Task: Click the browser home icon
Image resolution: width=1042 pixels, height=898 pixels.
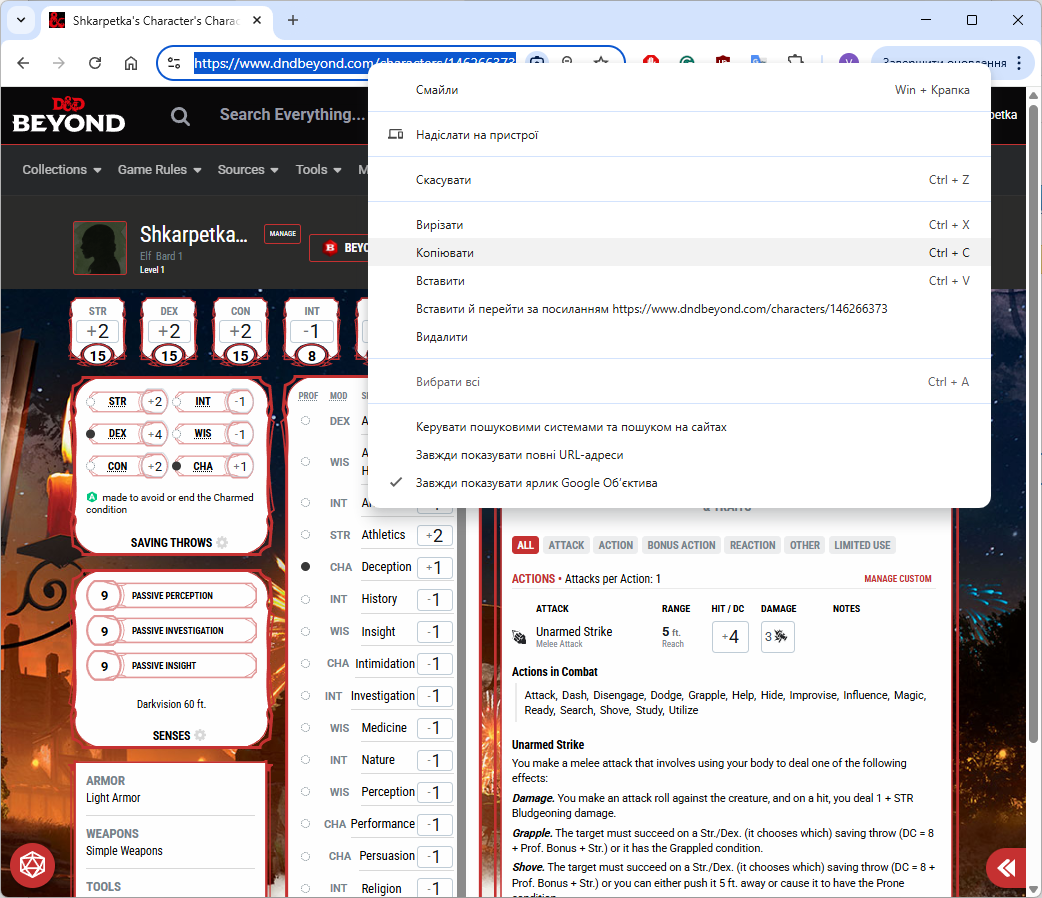Action: (131, 63)
